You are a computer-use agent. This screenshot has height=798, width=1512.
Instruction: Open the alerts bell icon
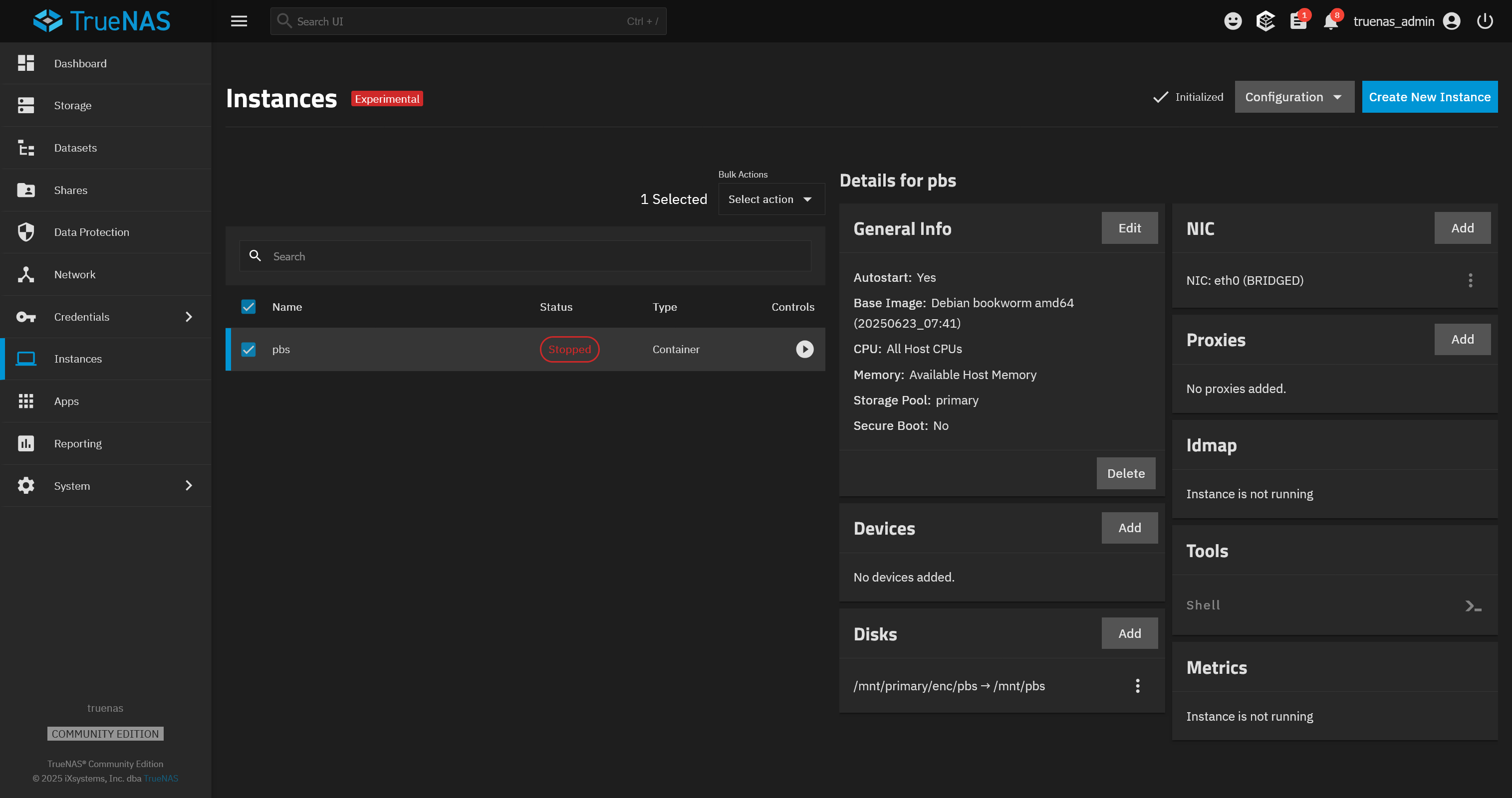[x=1331, y=21]
